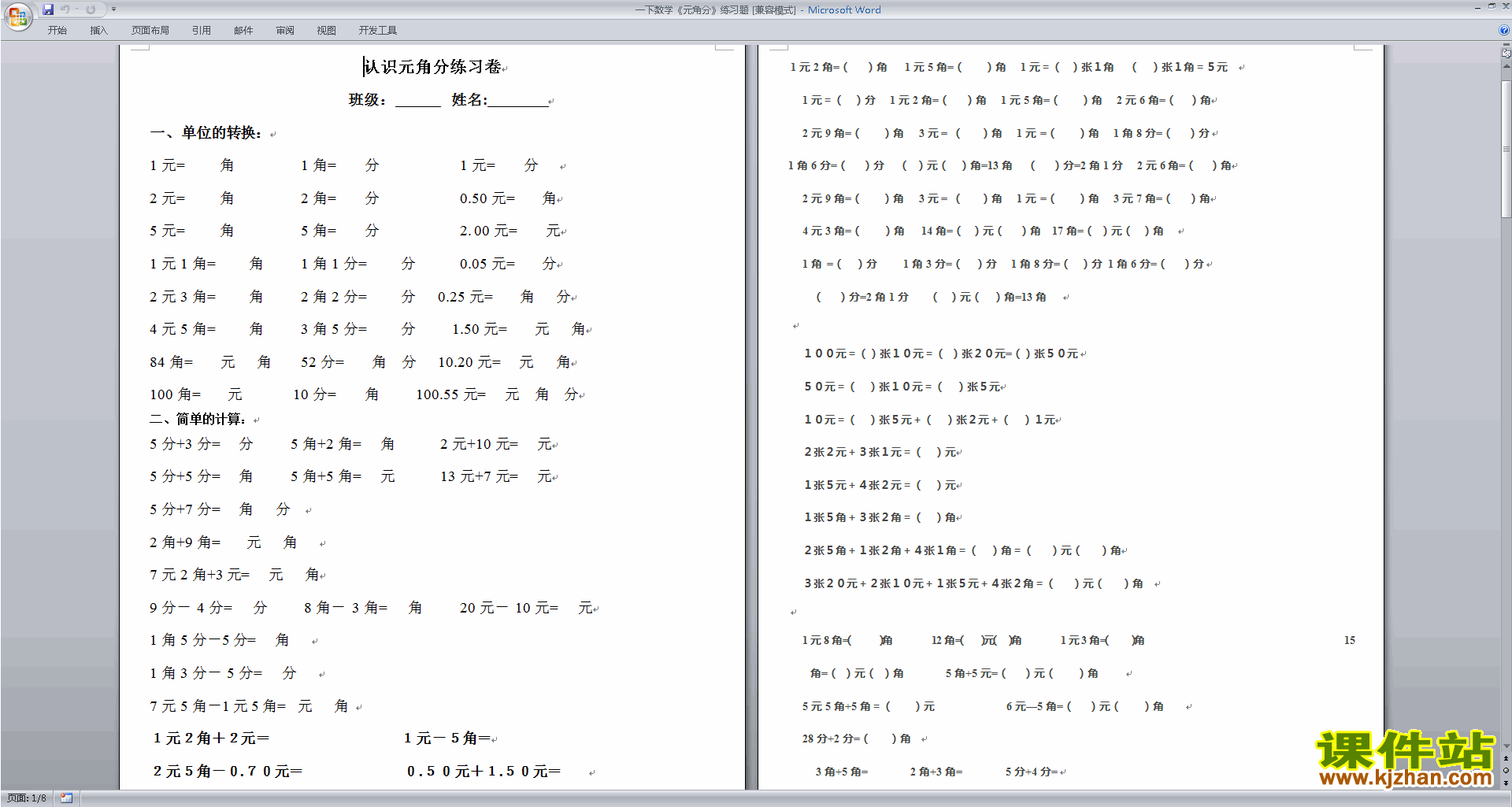Viewport: 1512px width, 807px height.
Task: Open the 审阅 ribbon tab
Action: (x=285, y=31)
